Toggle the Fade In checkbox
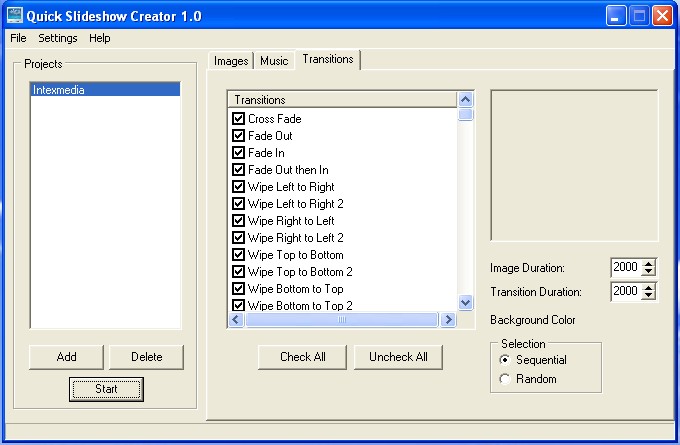680x445 pixels. pyautogui.click(x=238, y=152)
